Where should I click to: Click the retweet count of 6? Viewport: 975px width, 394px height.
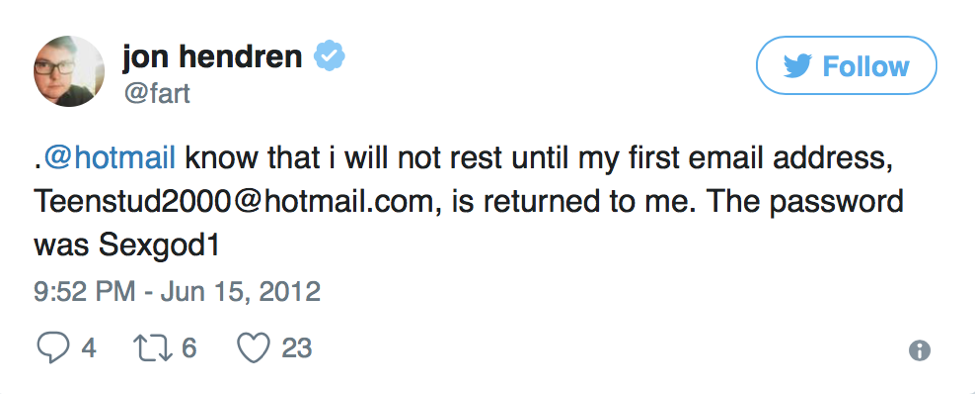click(189, 348)
